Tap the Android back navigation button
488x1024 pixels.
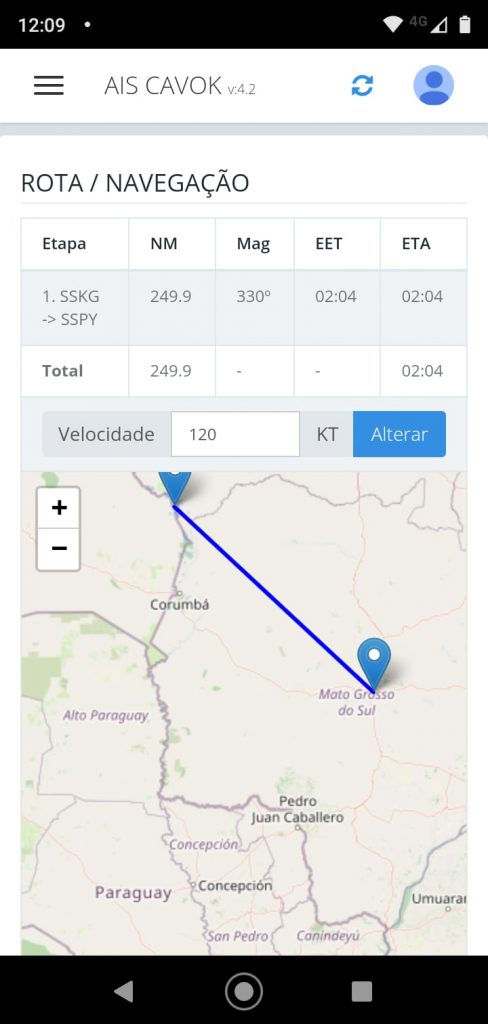pyautogui.click(x=123, y=991)
